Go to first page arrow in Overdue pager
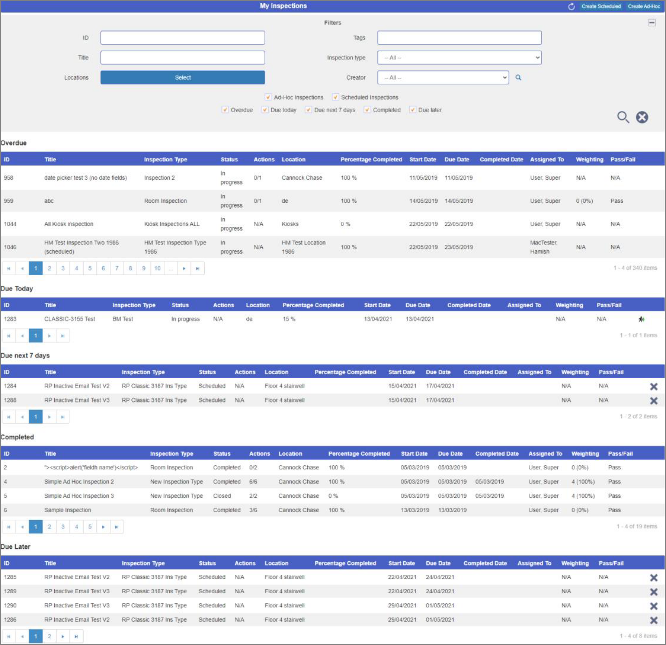Image resolution: width=666 pixels, height=645 pixels. point(8,268)
